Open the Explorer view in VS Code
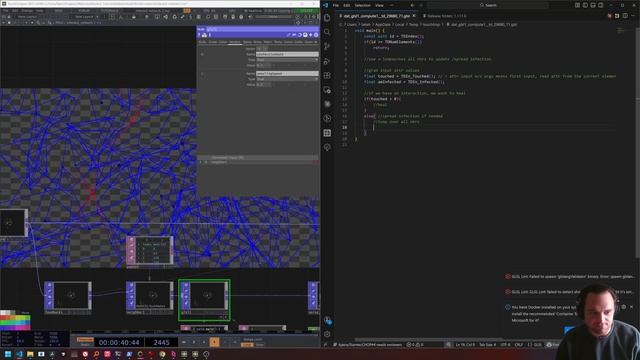The image size is (640, 360). (327, 18)
